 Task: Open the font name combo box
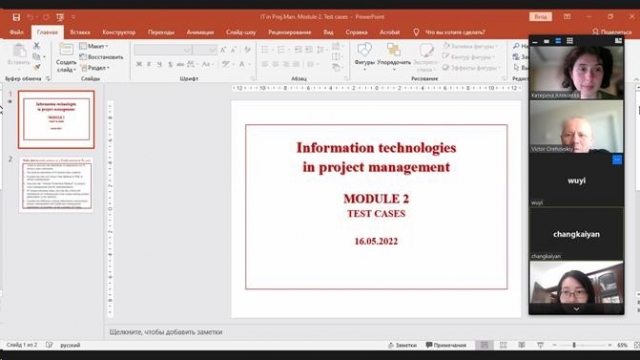tap(163, 50)
